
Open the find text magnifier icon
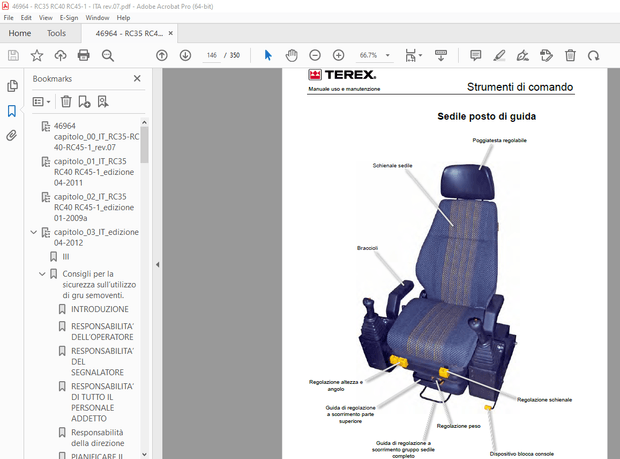click(x=108, y=56)
